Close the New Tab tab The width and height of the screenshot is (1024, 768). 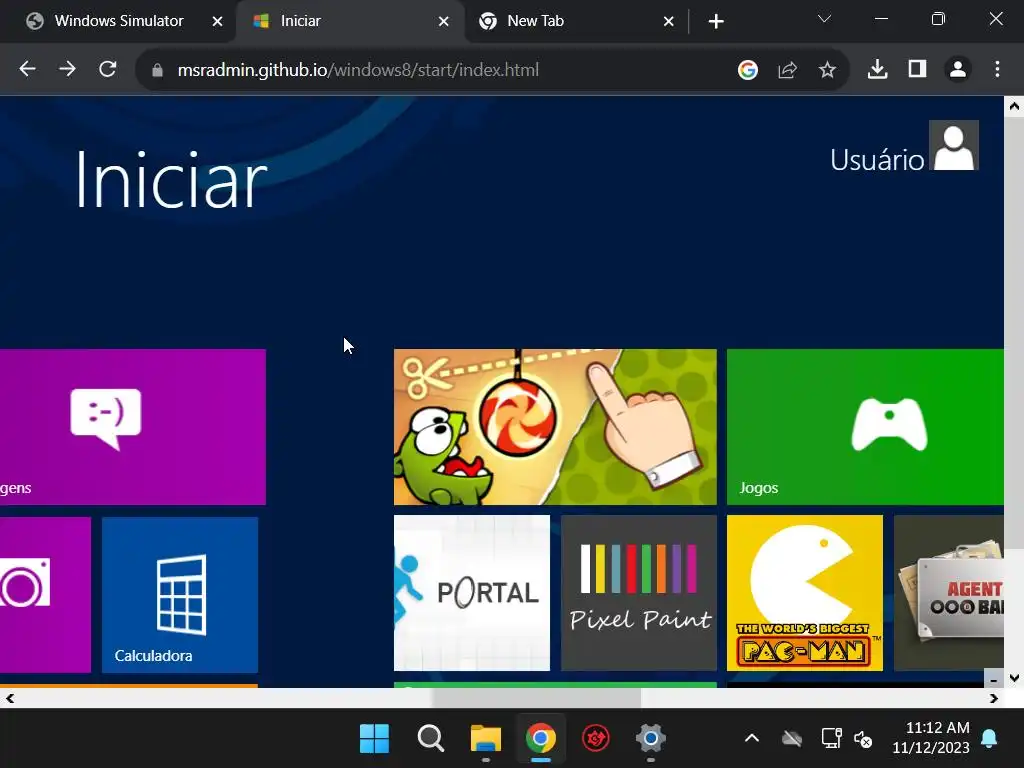668,22
